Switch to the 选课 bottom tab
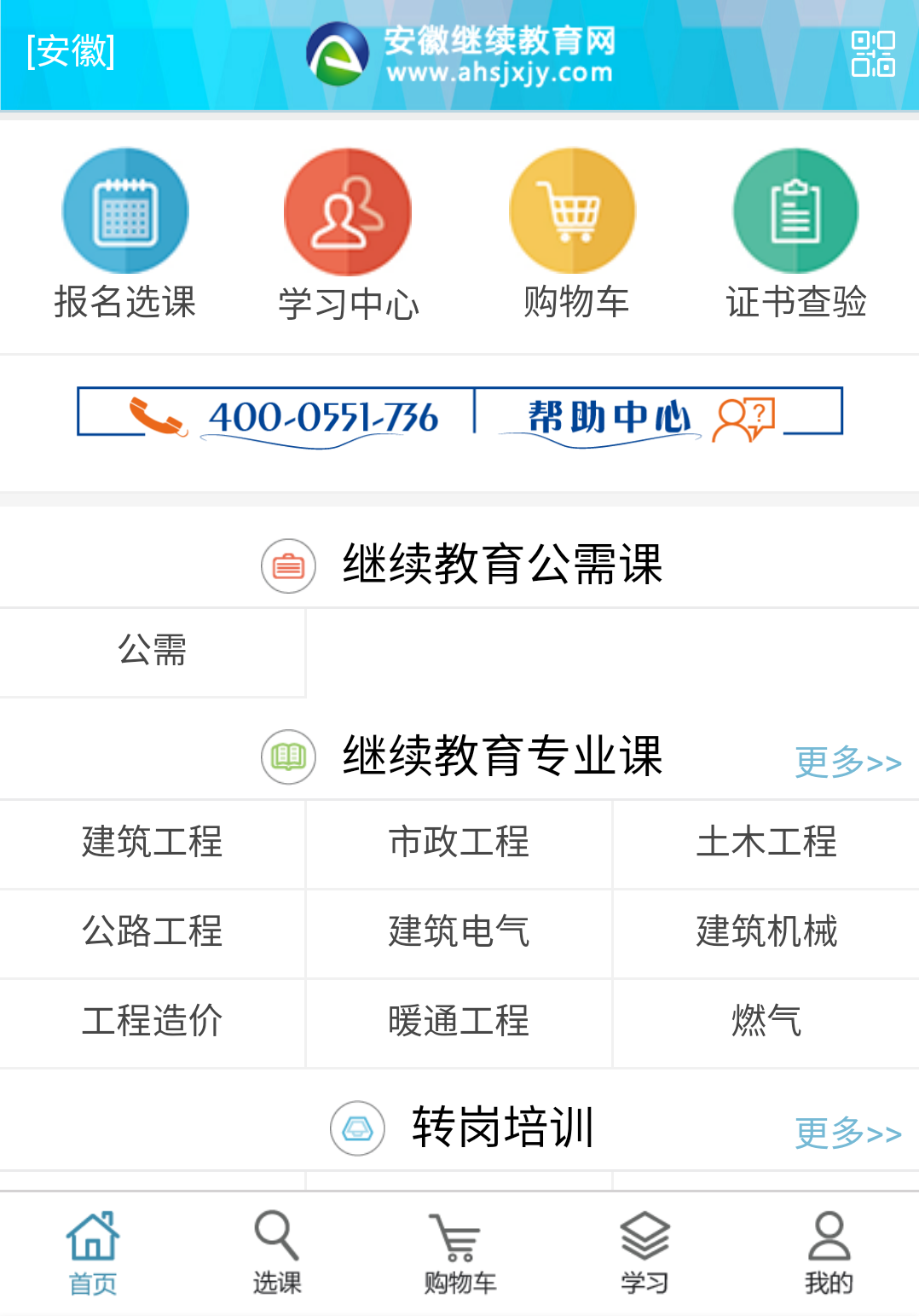 (276, 1253)
